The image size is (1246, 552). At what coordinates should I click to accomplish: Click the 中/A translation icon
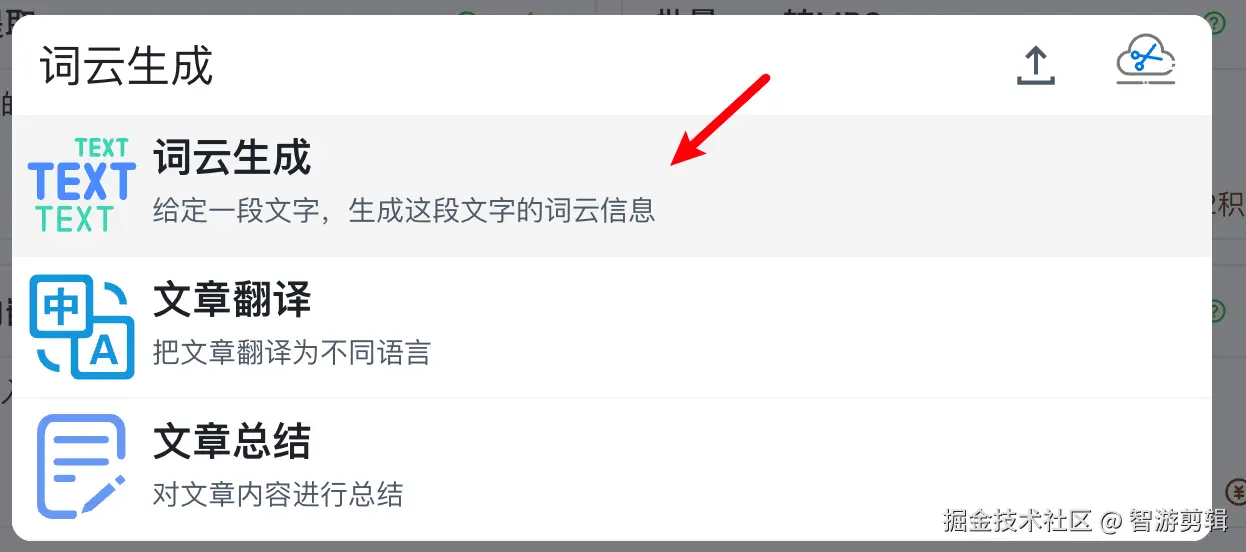pyautogui.click(x=81, y=327)
